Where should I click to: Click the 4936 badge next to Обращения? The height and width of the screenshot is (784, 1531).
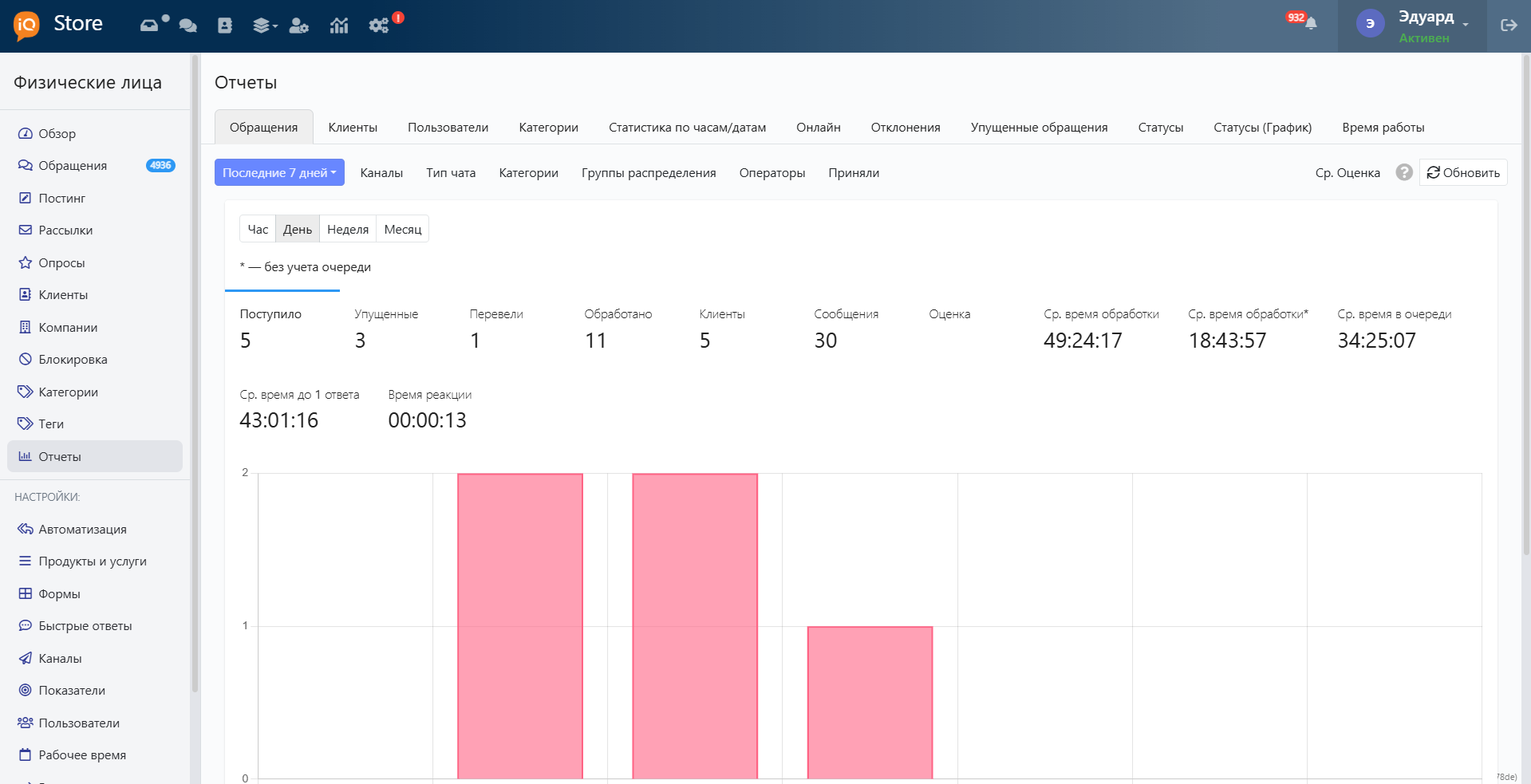point(160,165)
